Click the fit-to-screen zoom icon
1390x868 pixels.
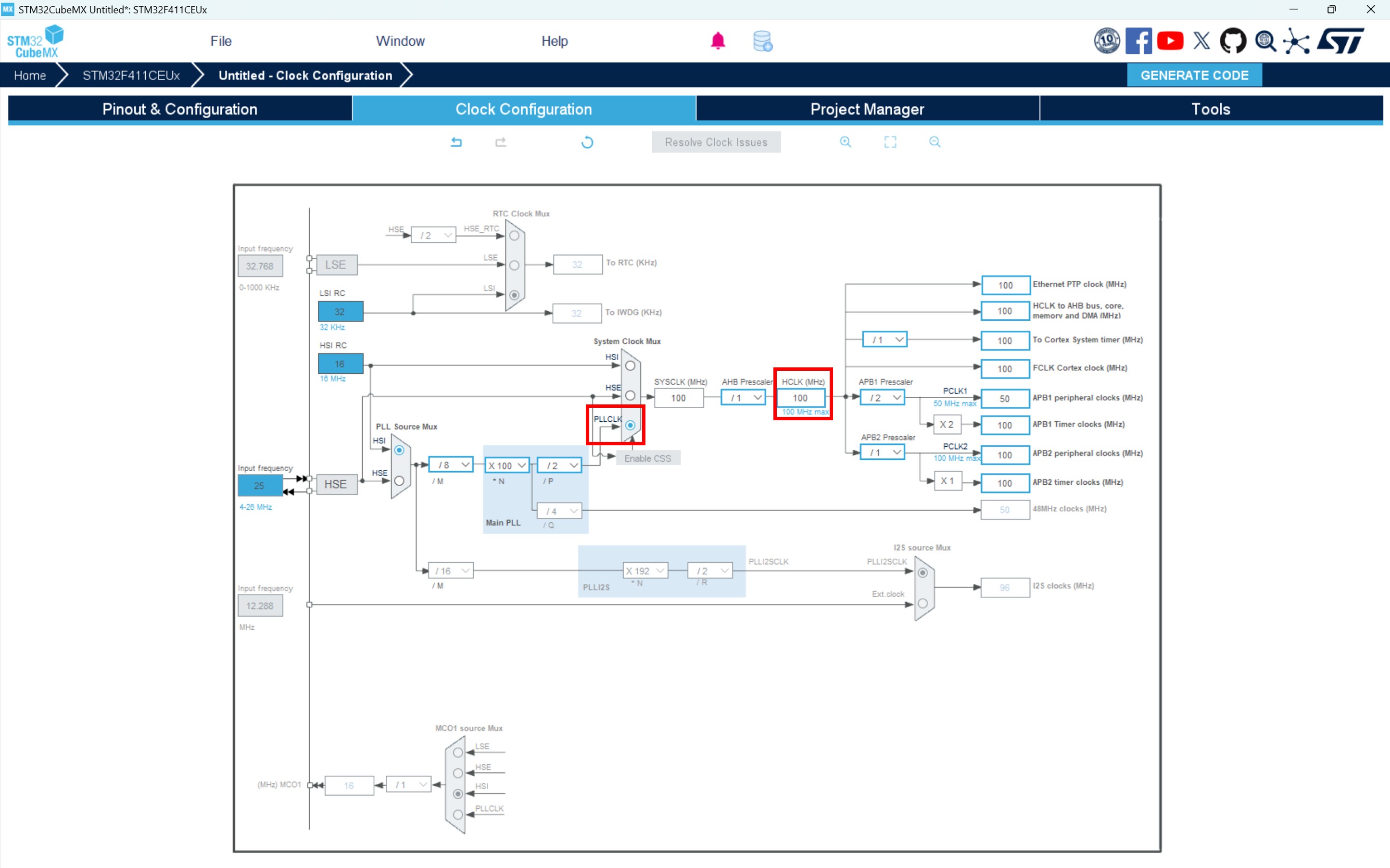(890, 142)
